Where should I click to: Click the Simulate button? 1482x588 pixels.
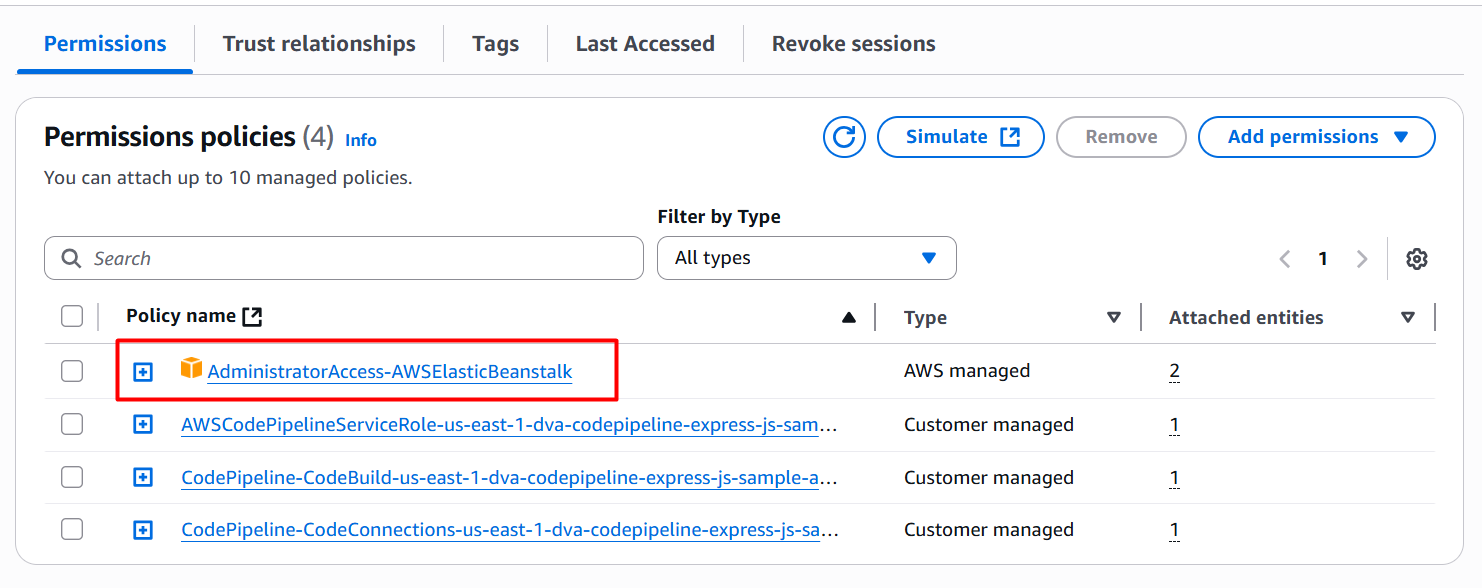(960, 137)
